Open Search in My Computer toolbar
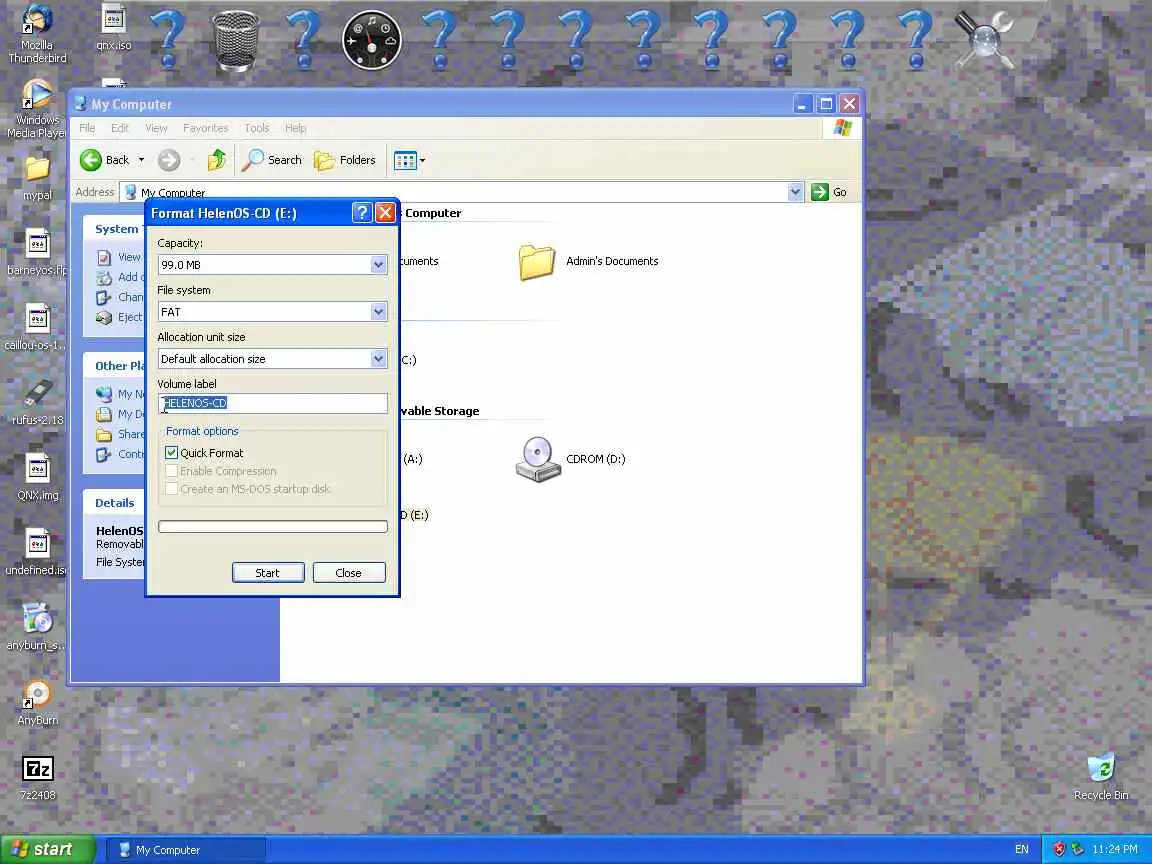Viewport: 1152px width, 864px height. pyautogui.click(x=272, y=159)
